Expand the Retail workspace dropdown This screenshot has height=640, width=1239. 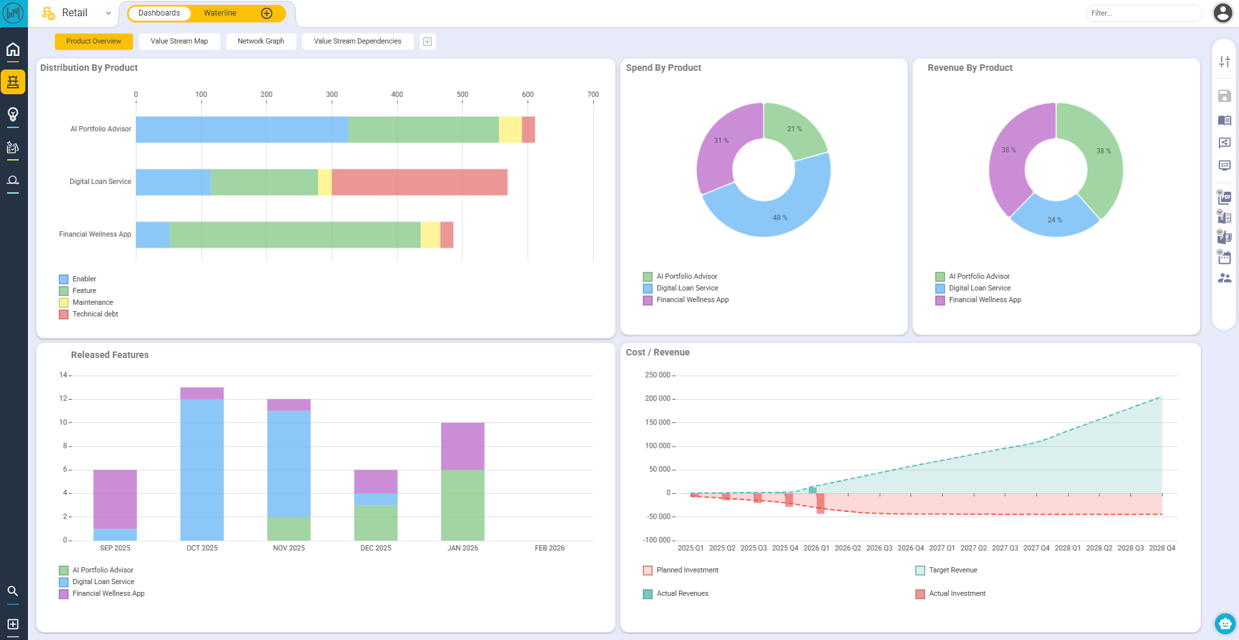pos(108,13)
